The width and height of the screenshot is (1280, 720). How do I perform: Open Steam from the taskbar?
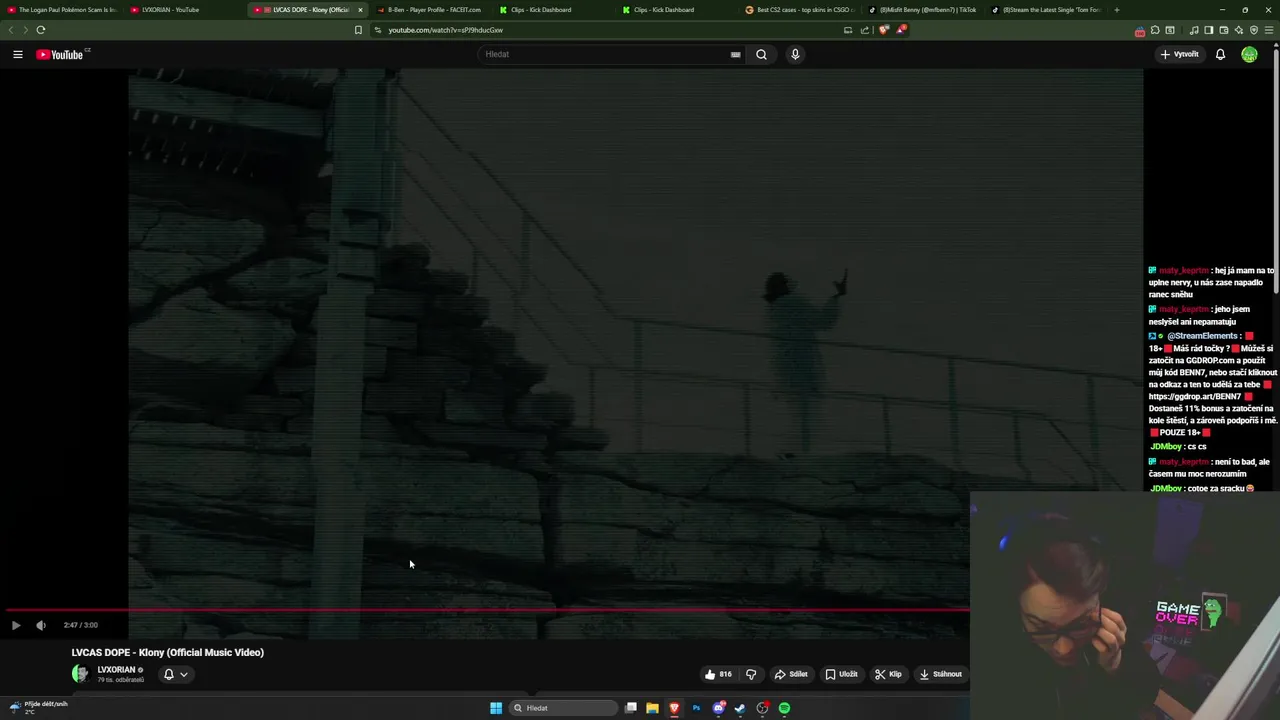point(740,708)
